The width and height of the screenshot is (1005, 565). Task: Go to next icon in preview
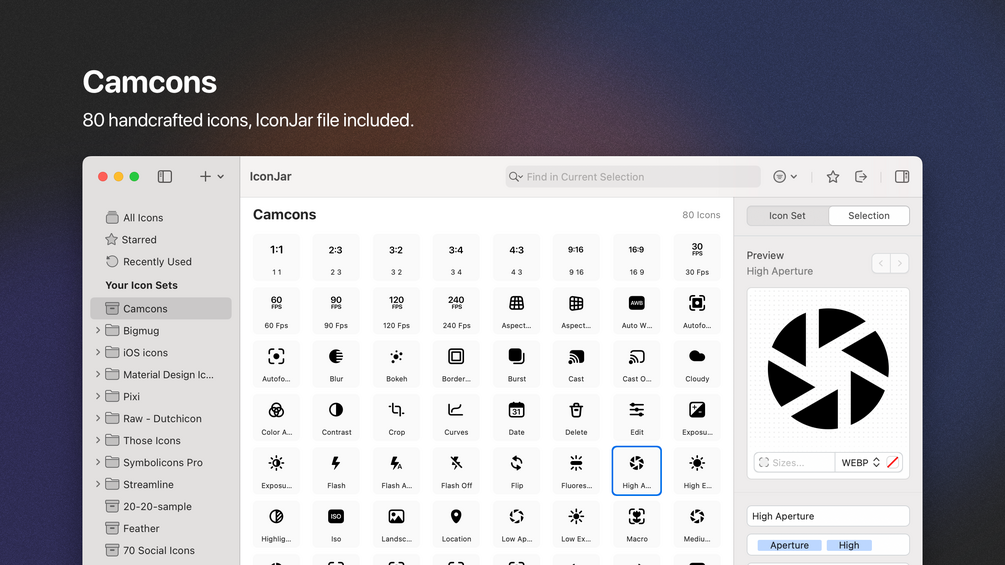(x=900, y=263)
